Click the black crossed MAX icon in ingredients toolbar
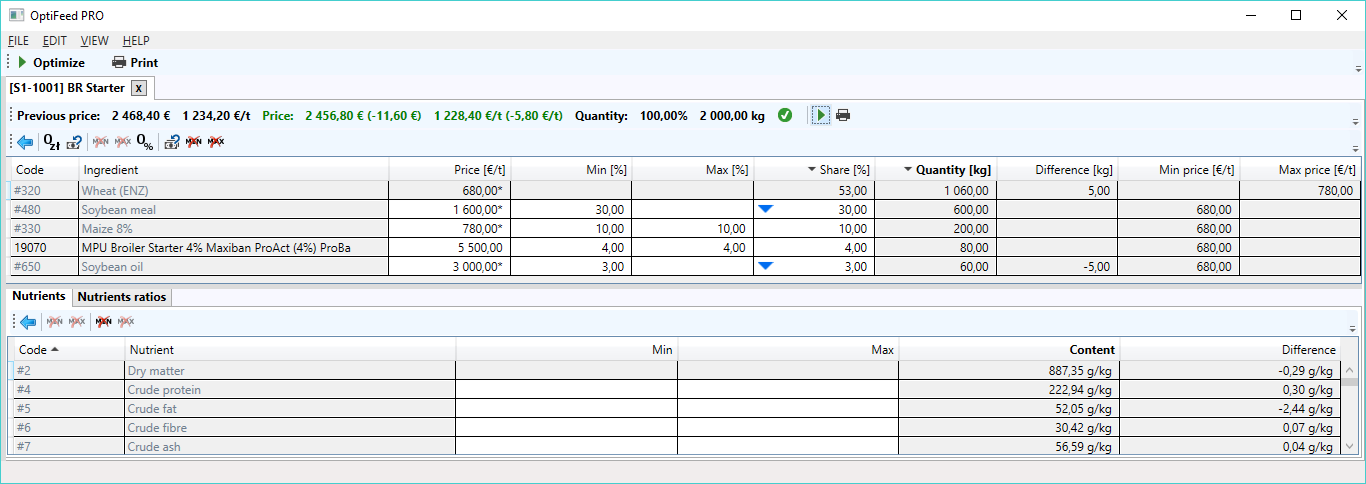 tap(215, 142)
